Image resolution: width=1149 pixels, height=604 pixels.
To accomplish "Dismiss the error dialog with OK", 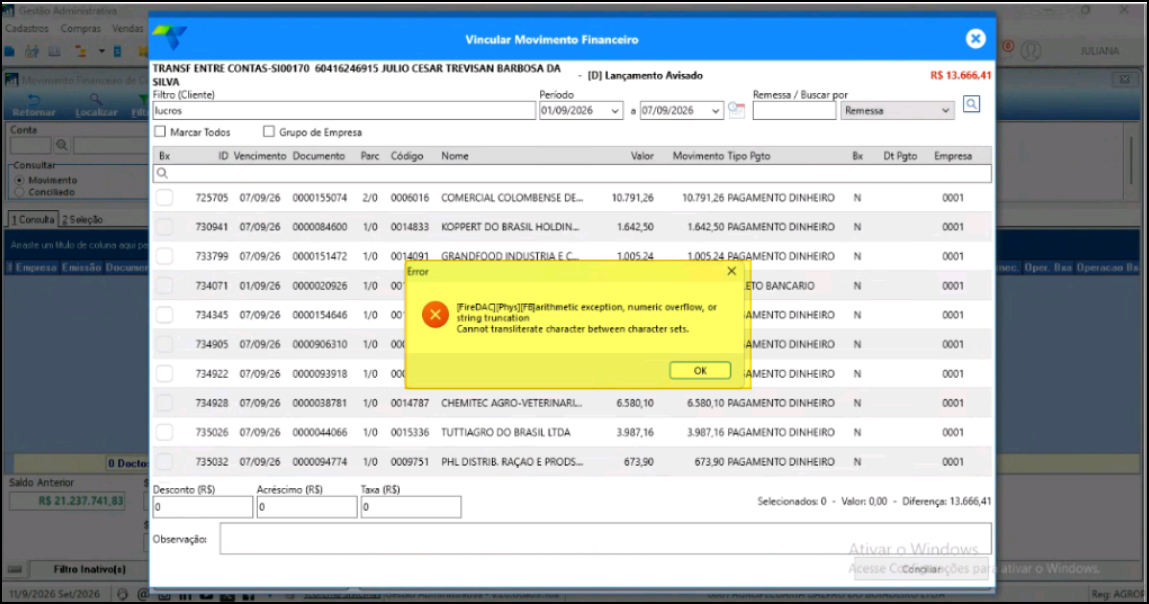I will click(x=700, y=371).
